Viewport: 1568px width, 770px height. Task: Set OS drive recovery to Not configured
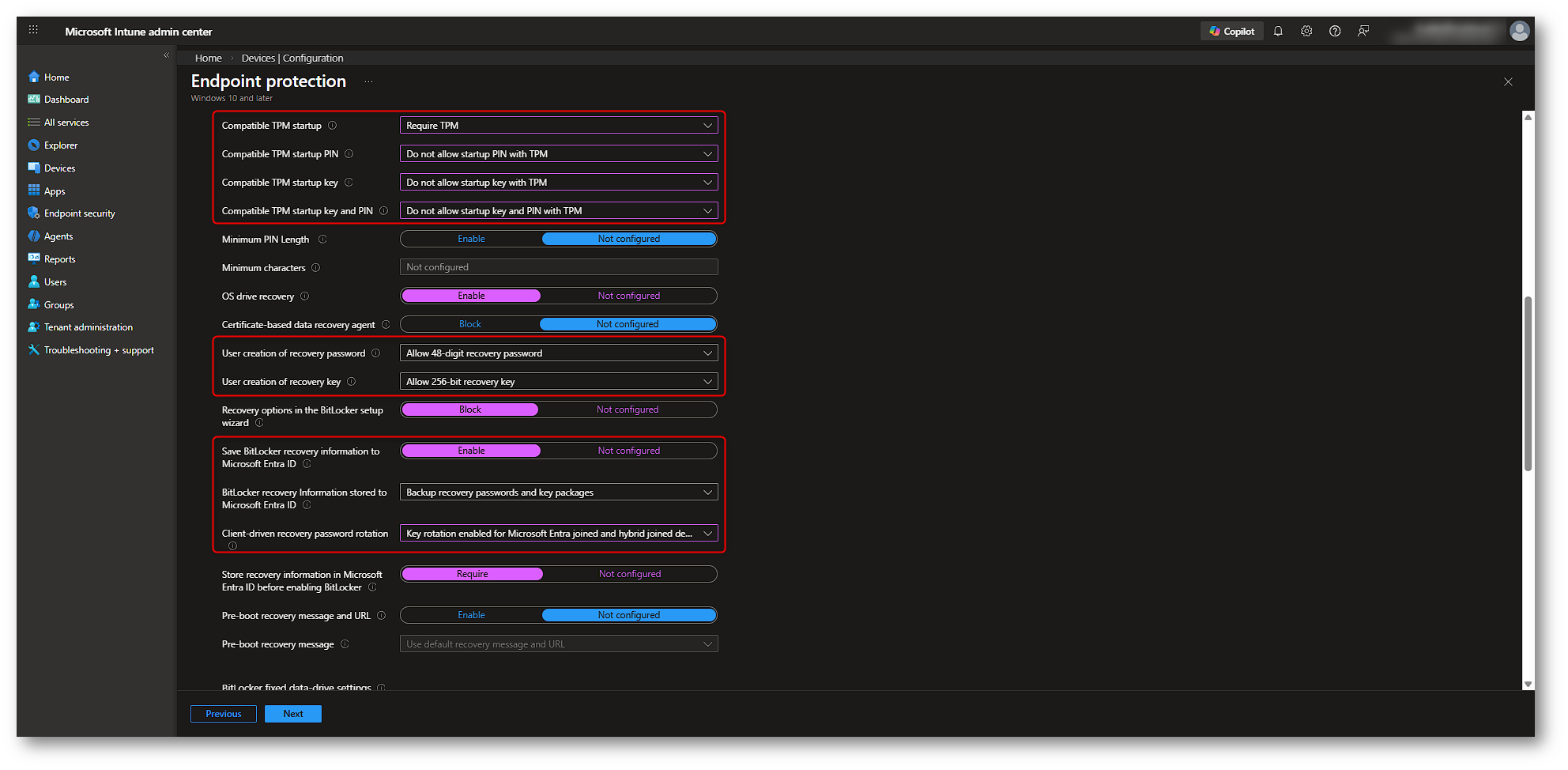[x=629, y=296]
